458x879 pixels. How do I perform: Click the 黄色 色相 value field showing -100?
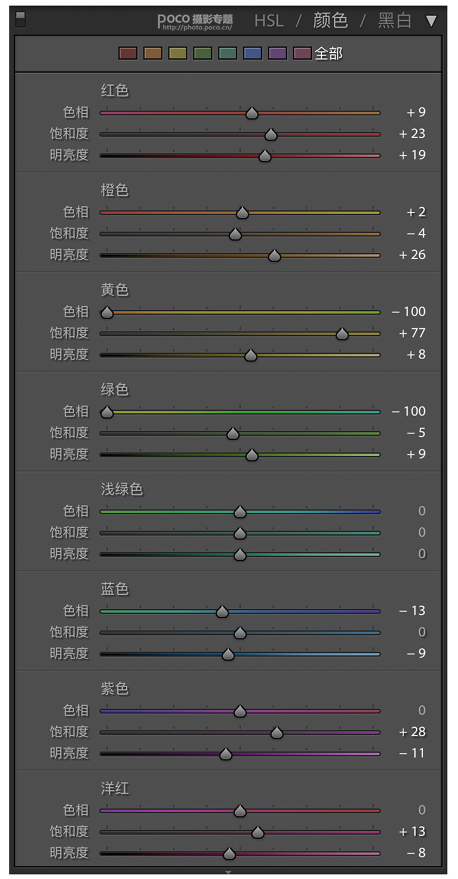click(409, 312)
